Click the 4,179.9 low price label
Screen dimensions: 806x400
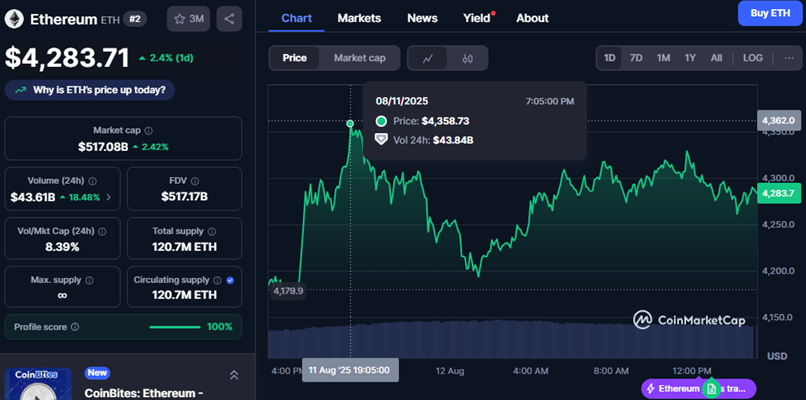point(288,290)
